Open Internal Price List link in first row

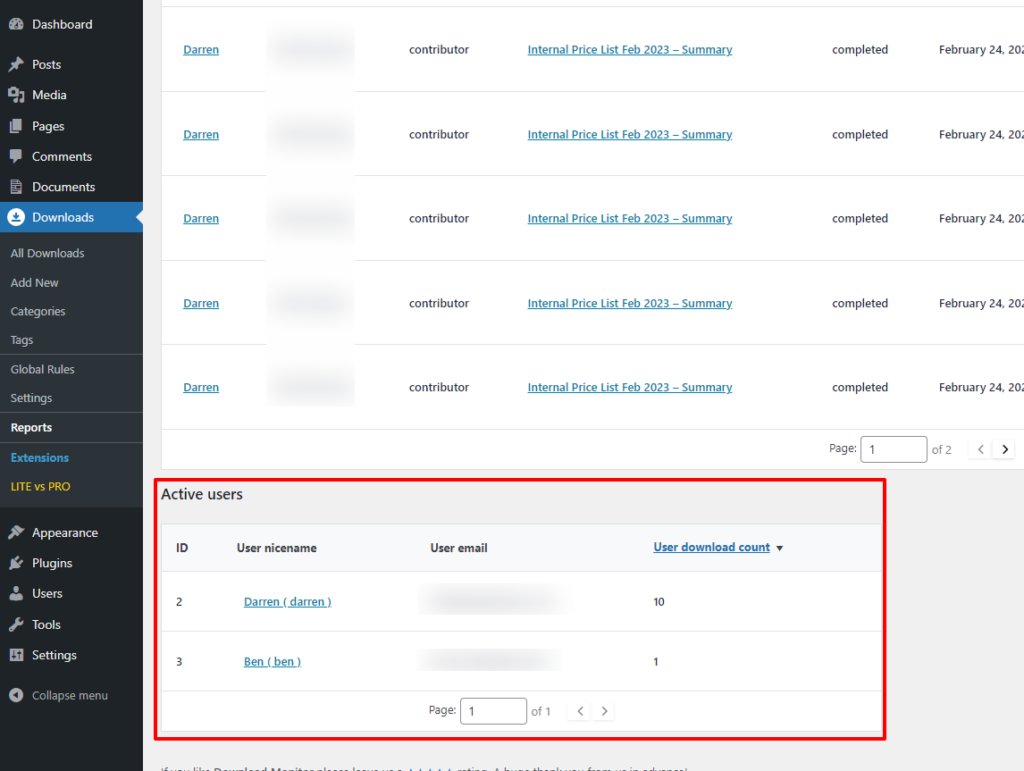pyautogui.click(x=630, y=50)
